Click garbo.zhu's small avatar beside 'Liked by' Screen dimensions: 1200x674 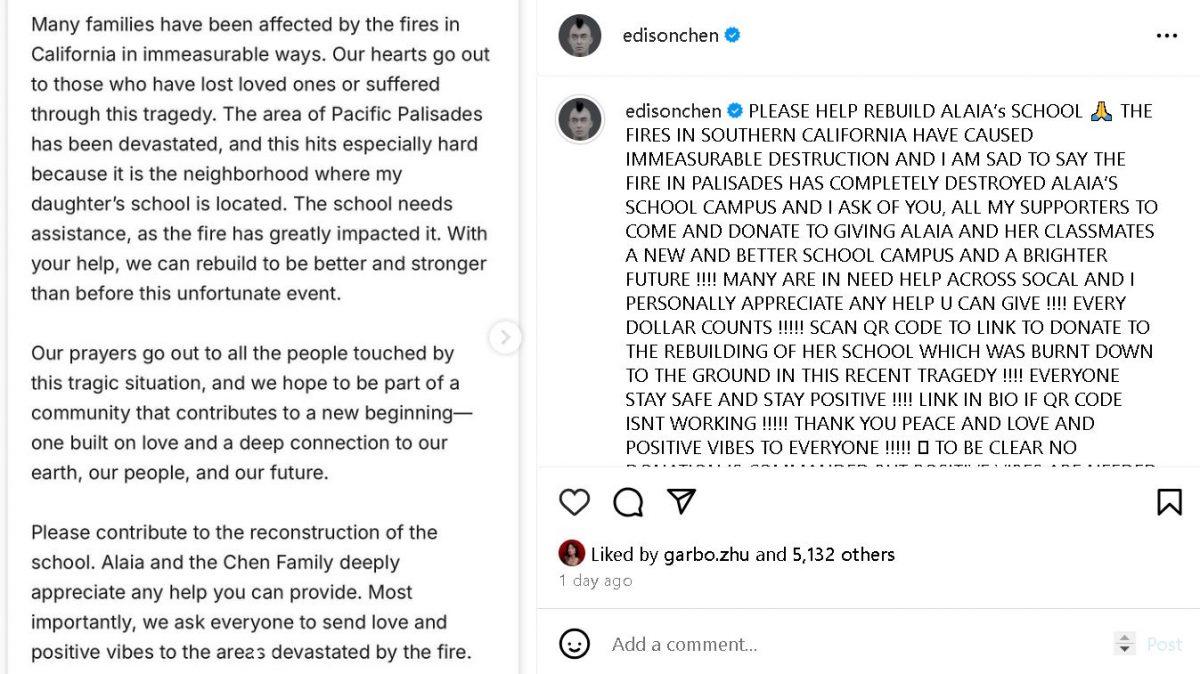click(x=572, y=553)
